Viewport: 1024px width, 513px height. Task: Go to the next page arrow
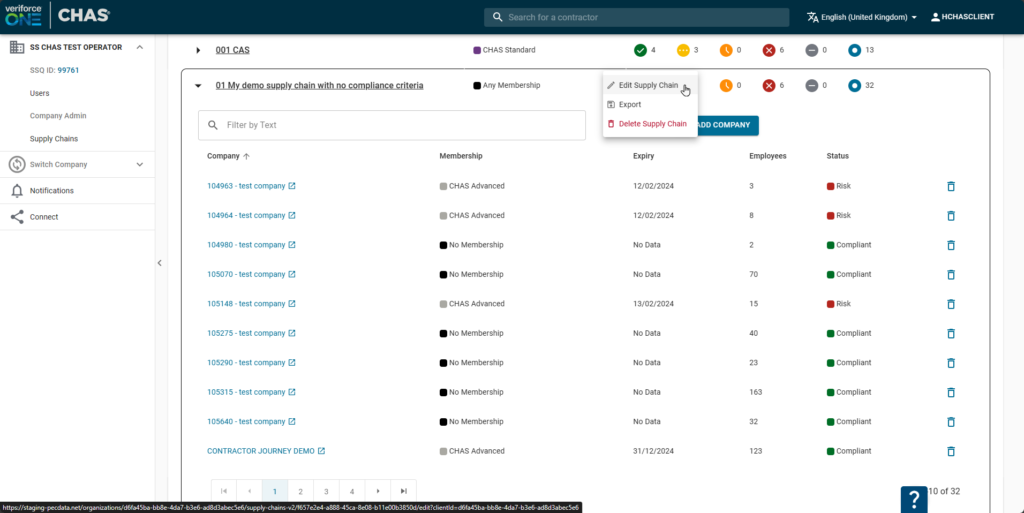coord(377,491)
